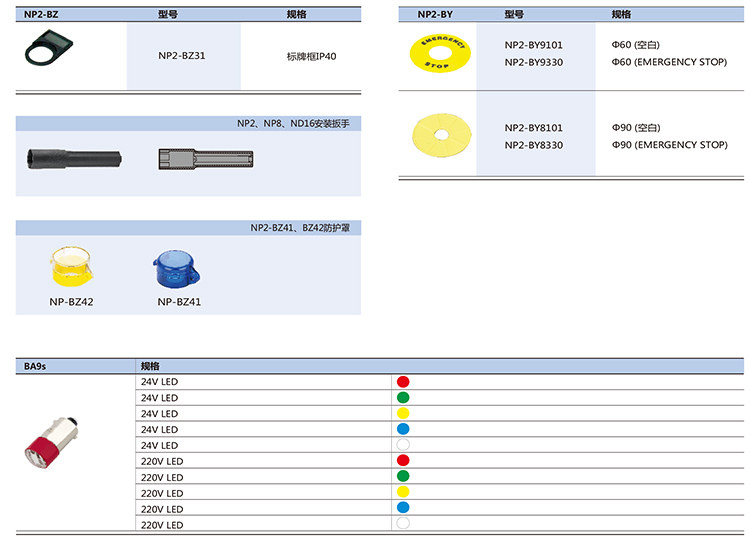Pick the green dot for 24V LED
Image resolution: width=750 pixels, height=544 pixels.
pyautogui.click(x=403, y=398)
